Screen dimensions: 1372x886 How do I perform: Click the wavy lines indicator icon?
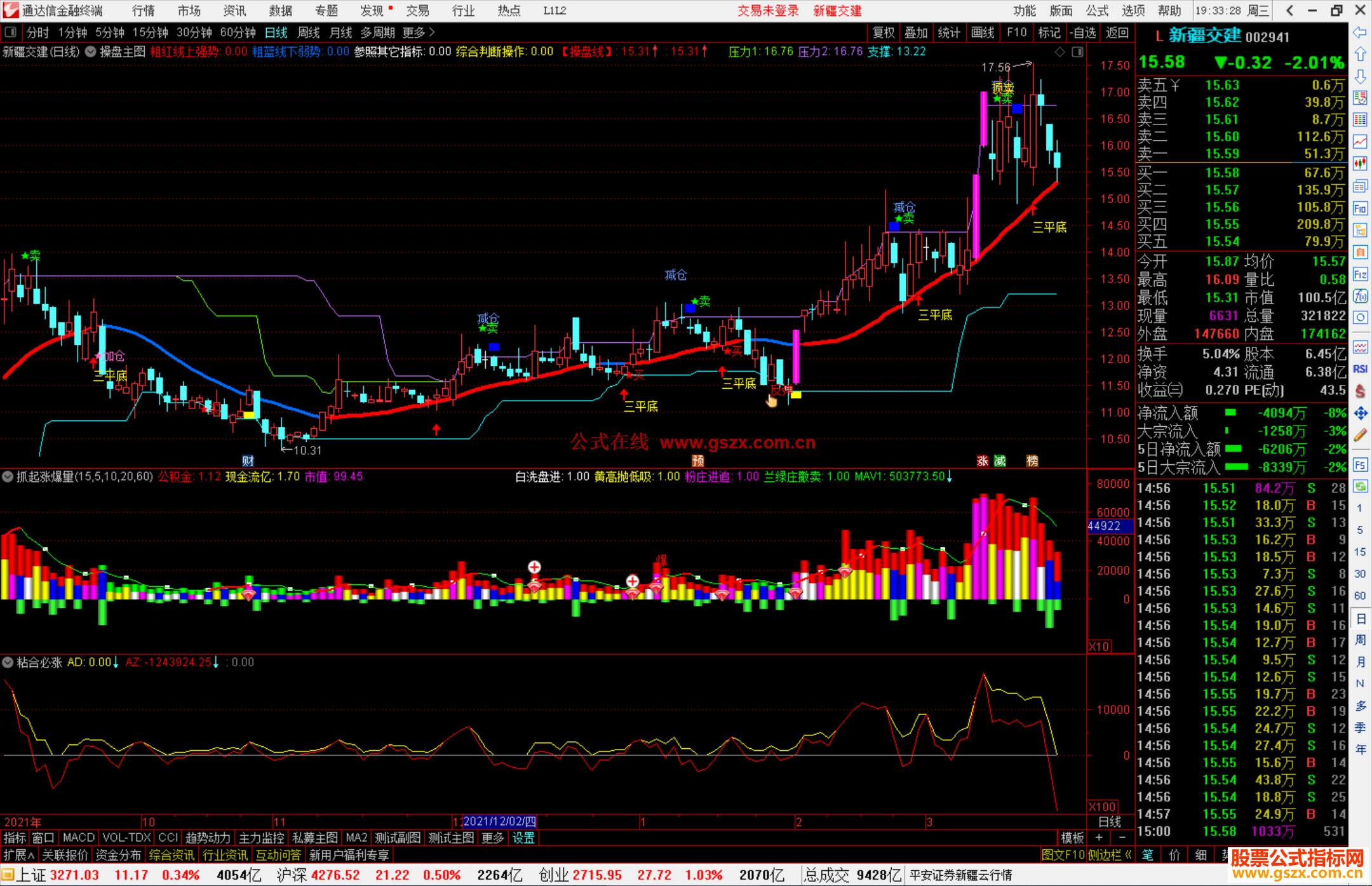click(x=1360, y=347)
